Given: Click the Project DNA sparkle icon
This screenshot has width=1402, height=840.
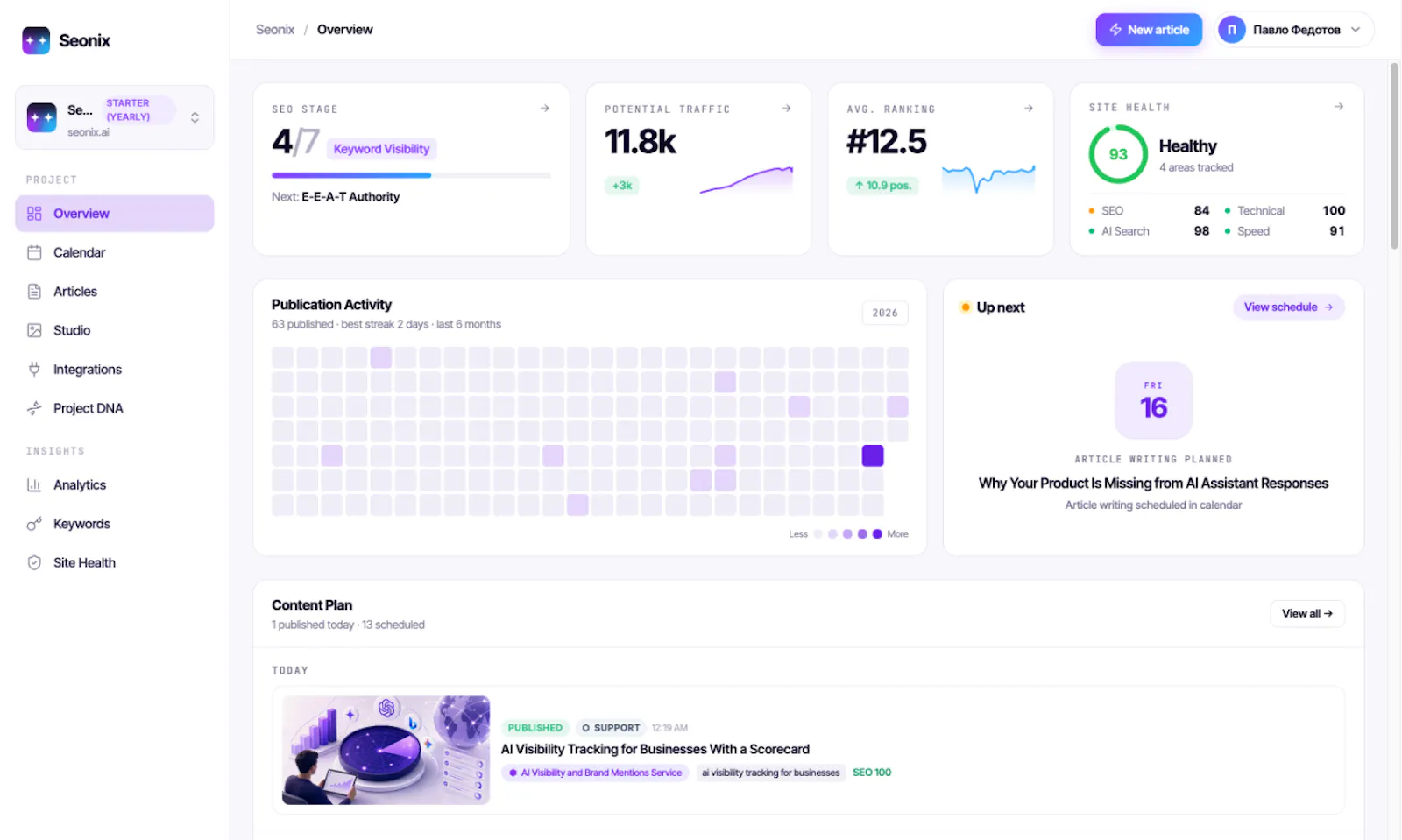Looking at the screenshot, I should click(34, 408).
